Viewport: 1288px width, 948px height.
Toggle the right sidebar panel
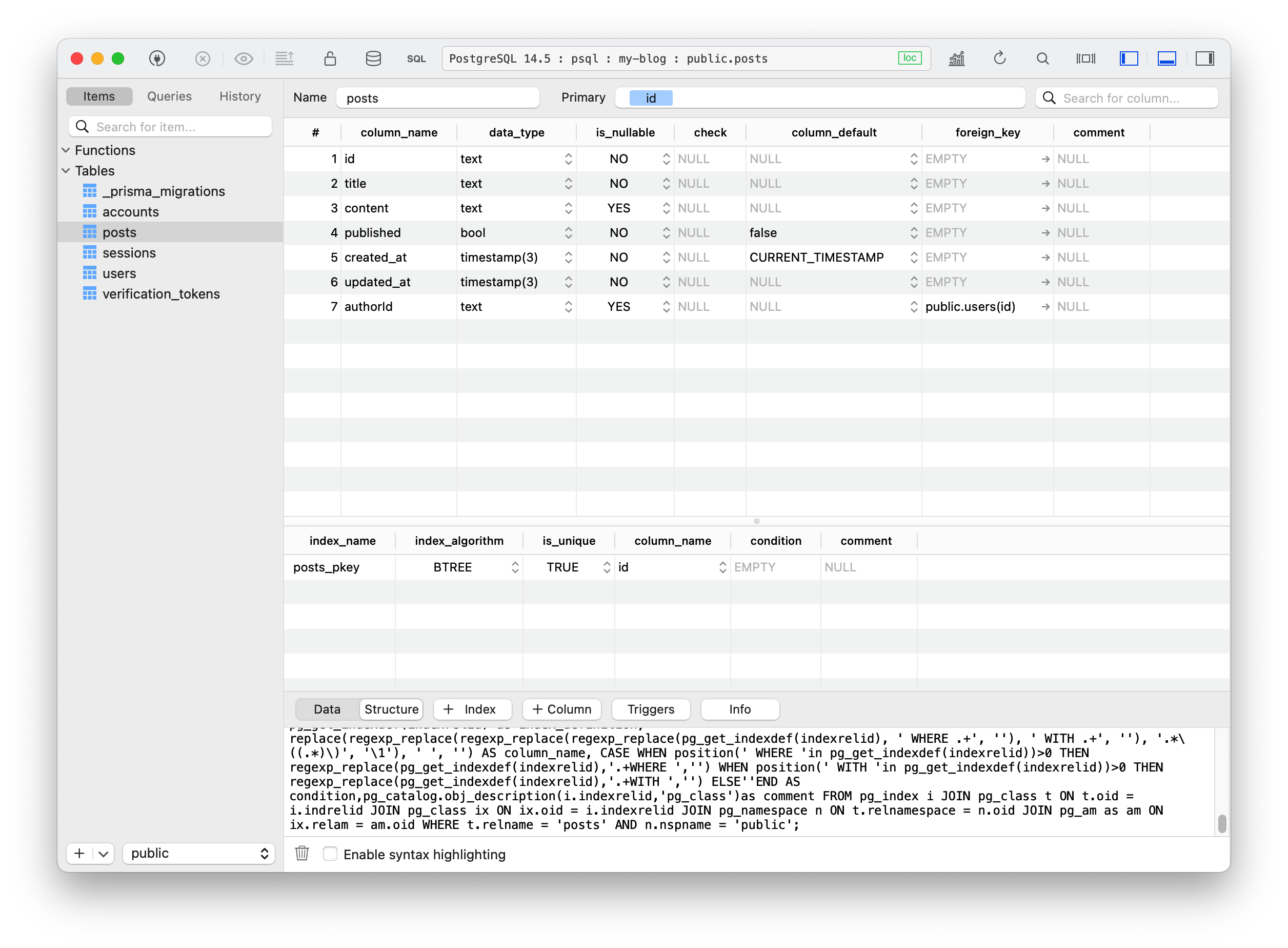point(1204,58)
